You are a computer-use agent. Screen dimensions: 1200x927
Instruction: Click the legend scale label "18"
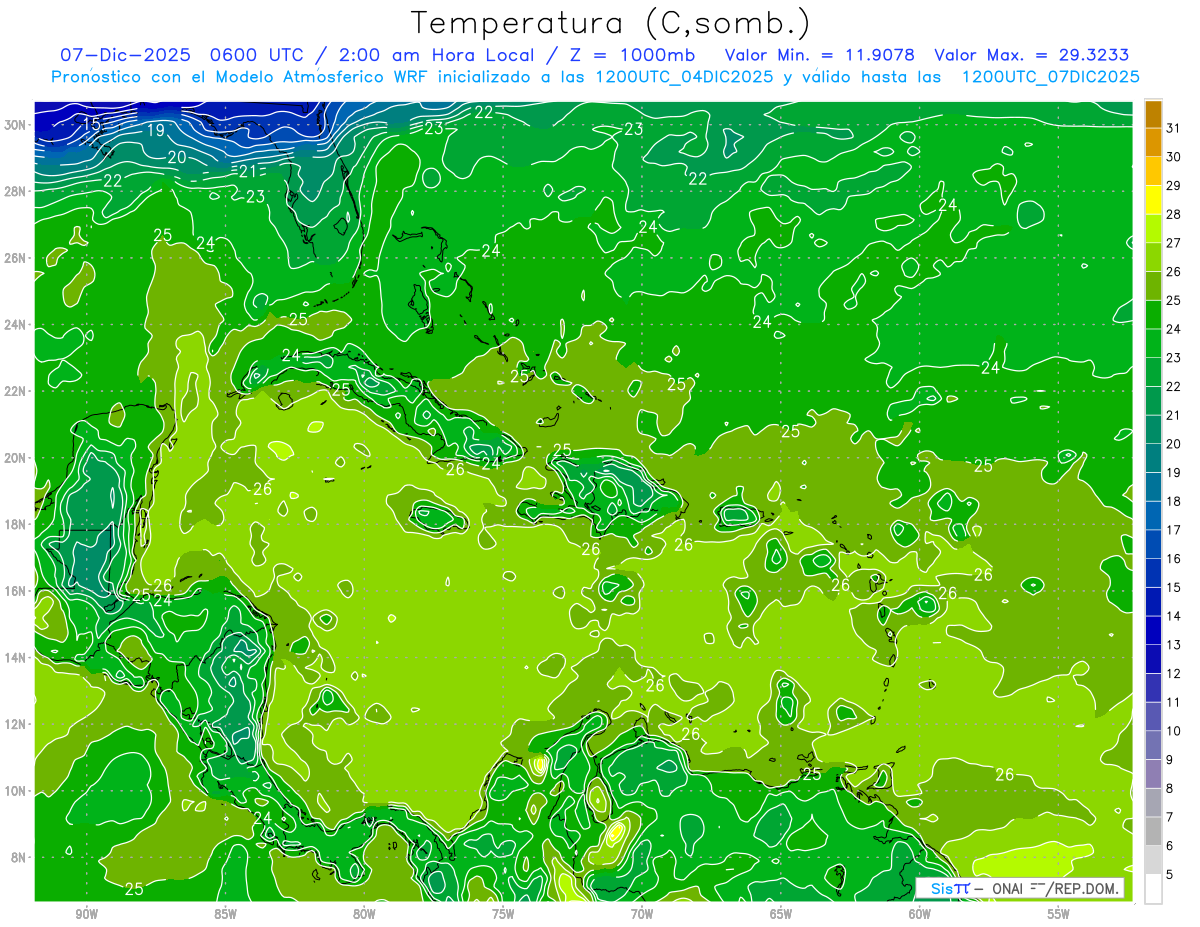point(1174,501)
